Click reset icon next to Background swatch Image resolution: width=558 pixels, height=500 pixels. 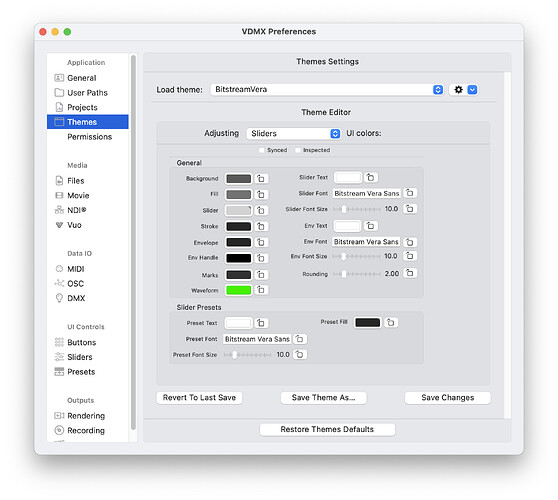[261, 179]
